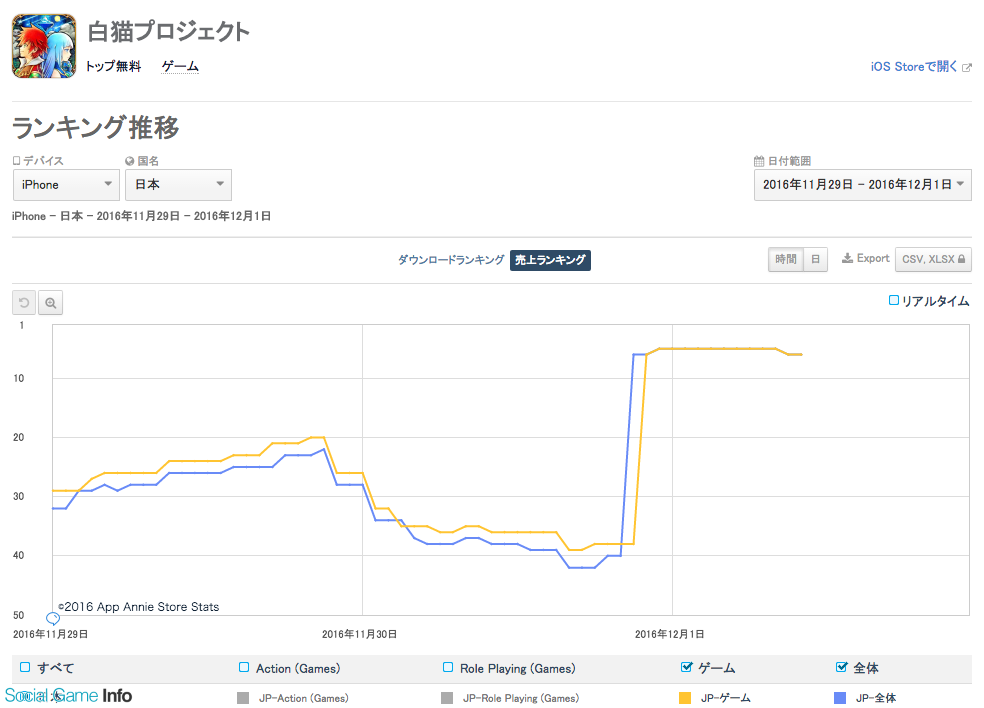Click the chart zoom magnifier icon
The image size is (984, 708).
pos(50,303)
